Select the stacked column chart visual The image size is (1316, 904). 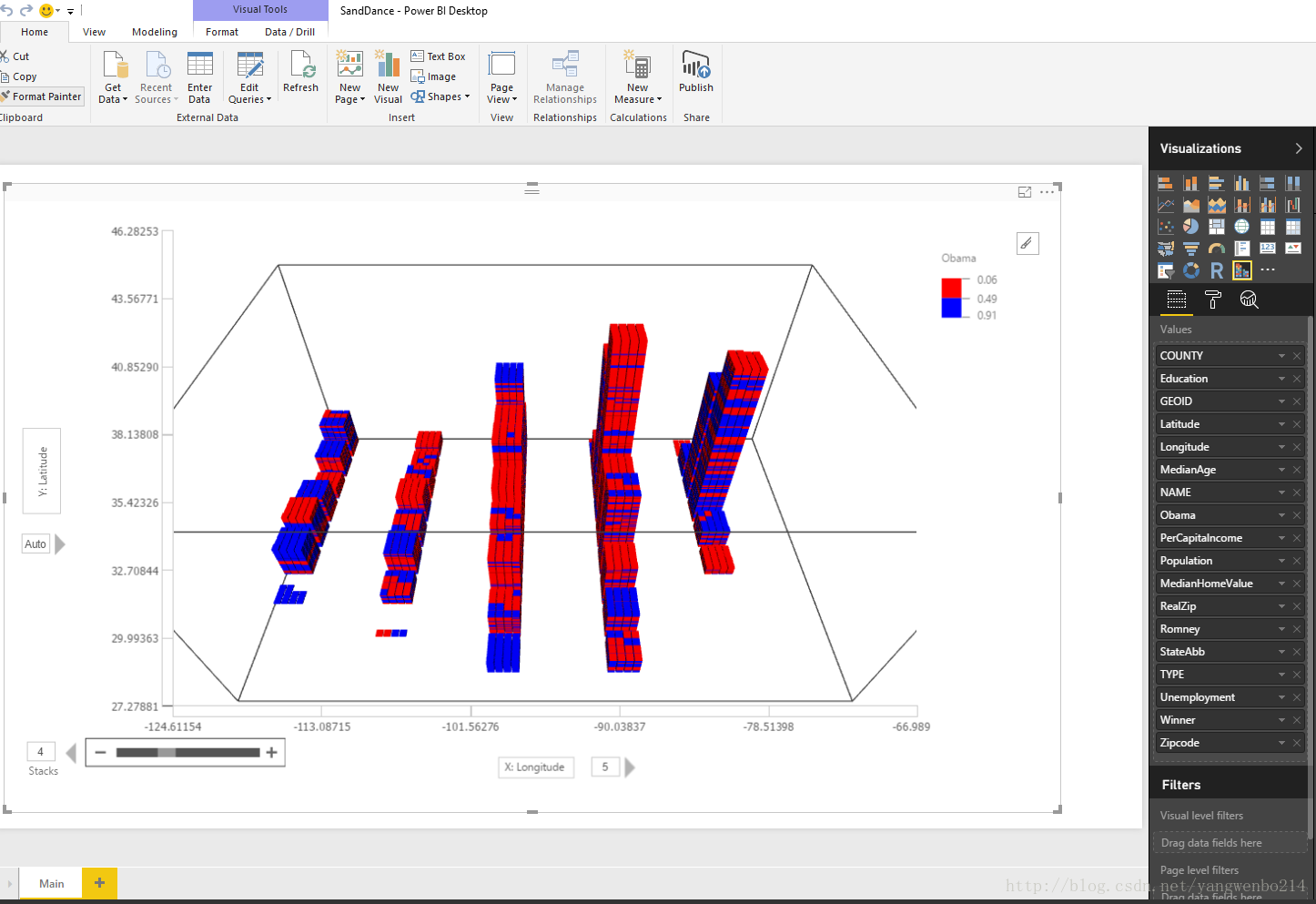click(x=1190, y=183)
